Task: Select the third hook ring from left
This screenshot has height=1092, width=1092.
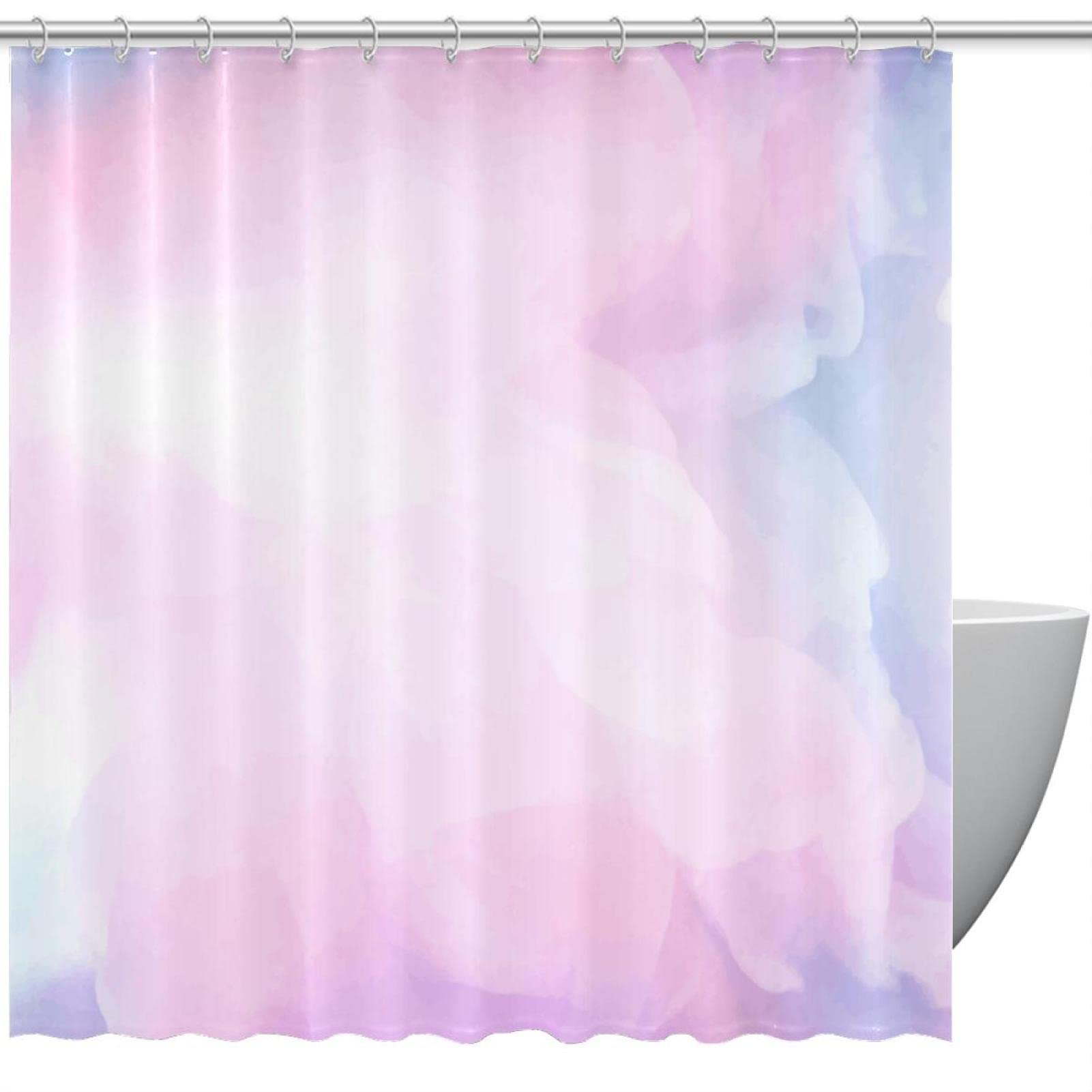Action: (x=203, y=40)
